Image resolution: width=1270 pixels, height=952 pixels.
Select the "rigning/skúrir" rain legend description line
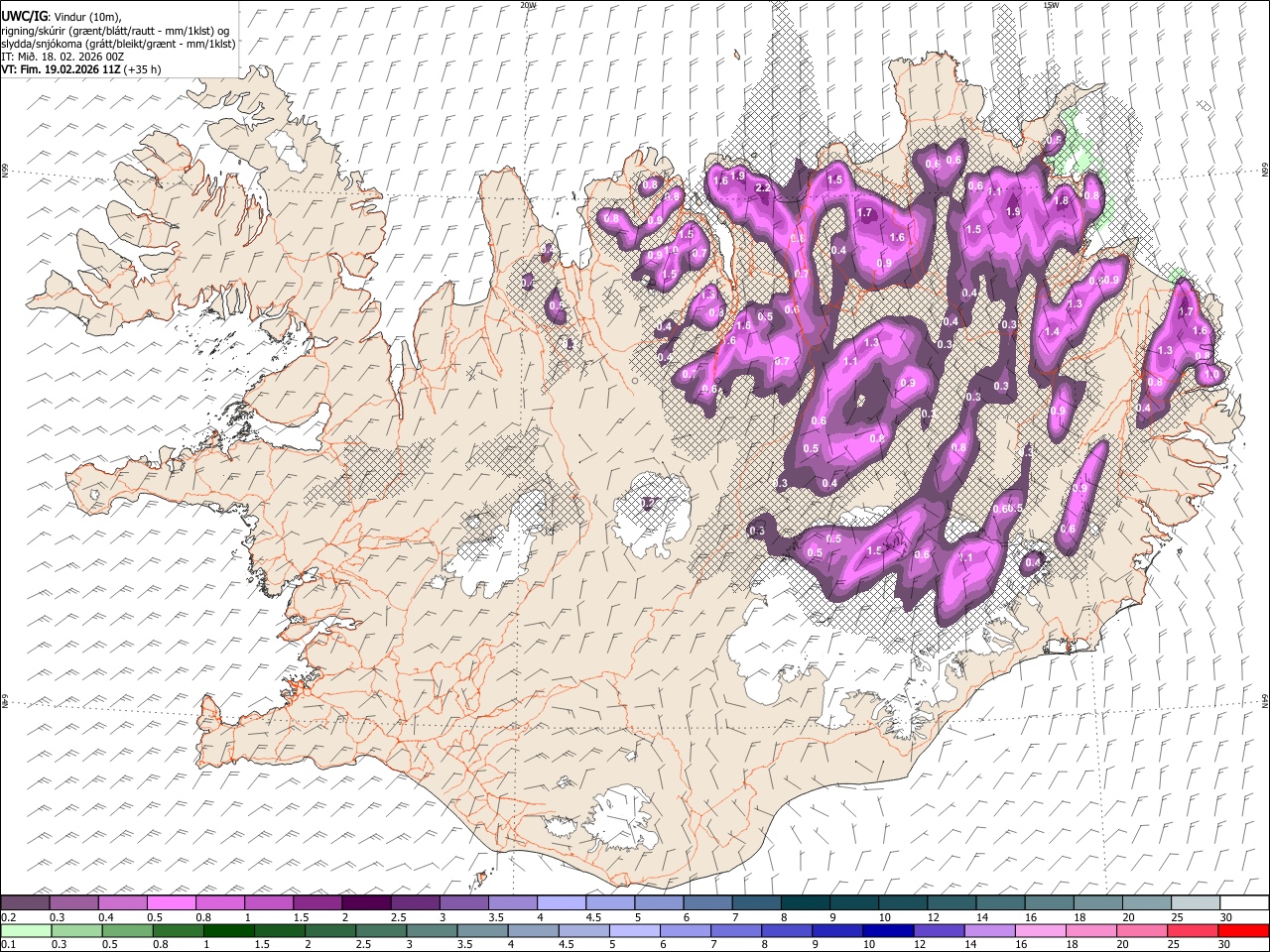coord(116,30)
